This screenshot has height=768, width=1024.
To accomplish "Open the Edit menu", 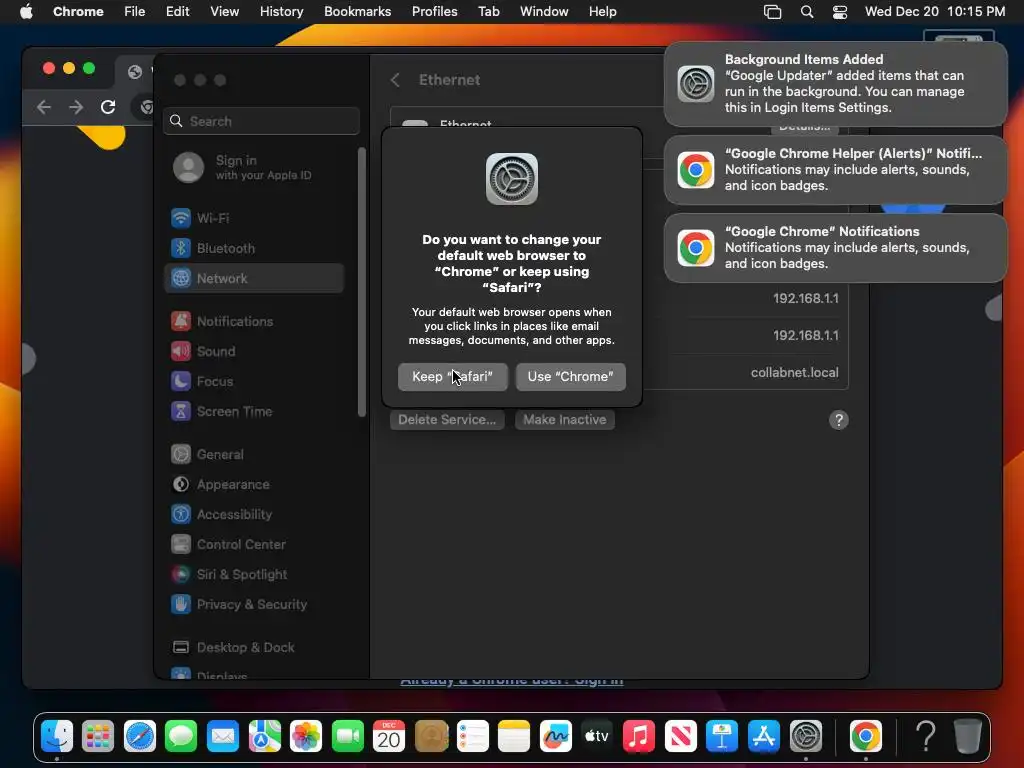I will (177, 12).
